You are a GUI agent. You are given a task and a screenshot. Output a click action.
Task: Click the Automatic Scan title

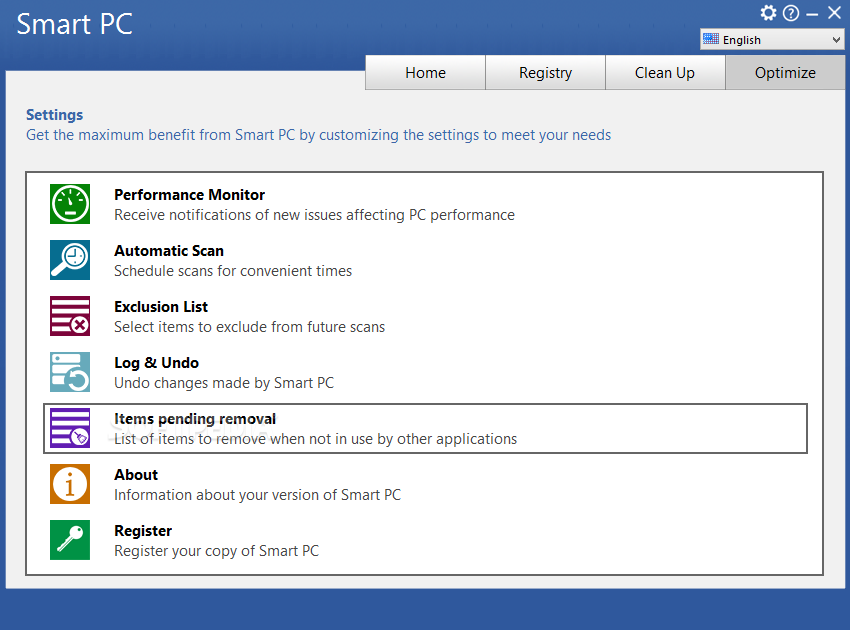169,251
